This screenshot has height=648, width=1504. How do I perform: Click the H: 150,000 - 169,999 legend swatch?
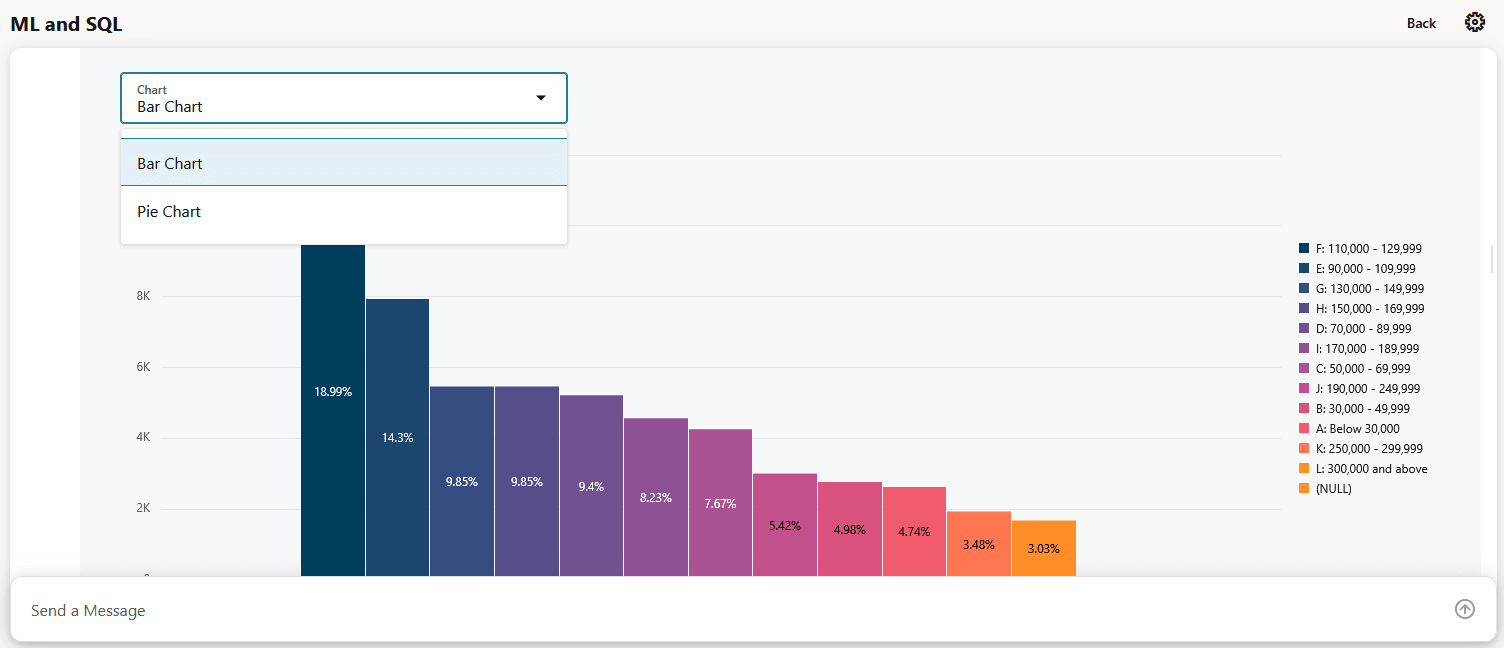point(1304,308)
